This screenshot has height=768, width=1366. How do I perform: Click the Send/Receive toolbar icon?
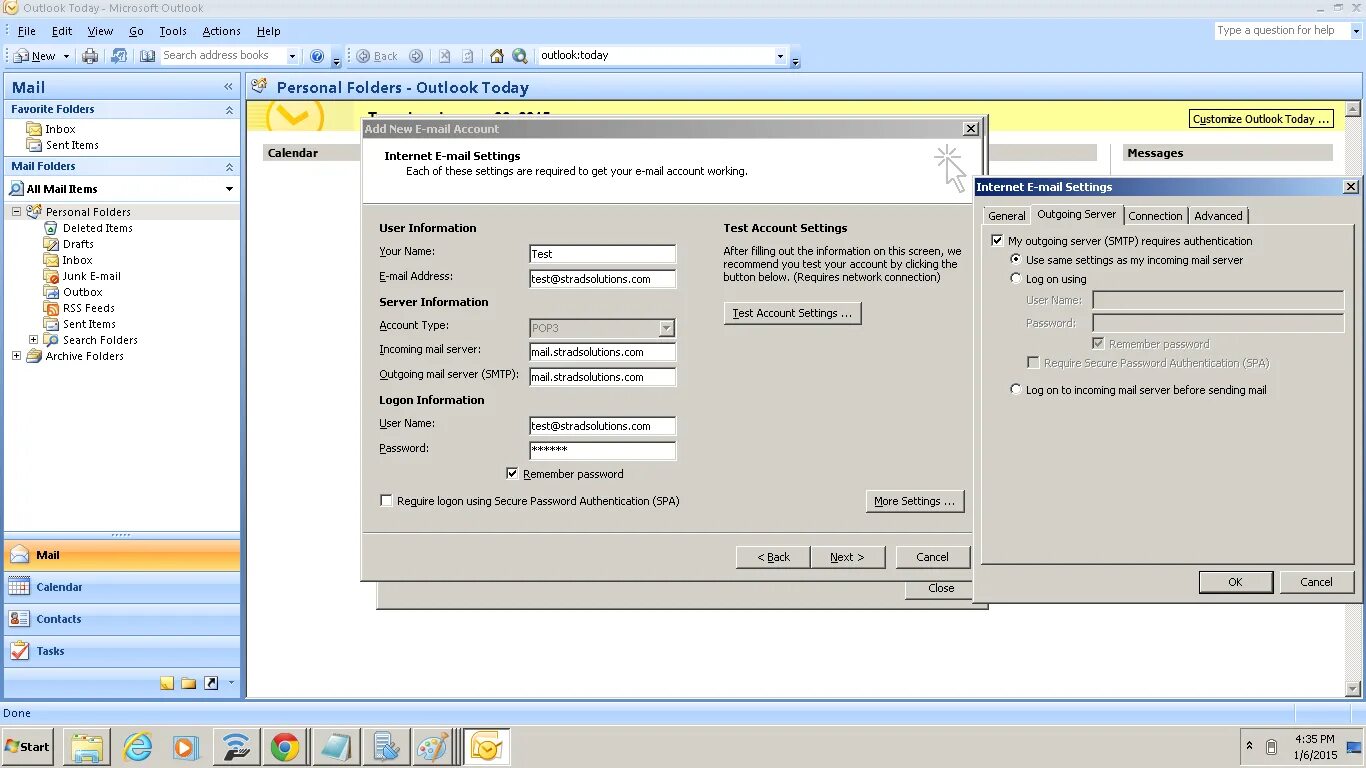tap(119, 56)
